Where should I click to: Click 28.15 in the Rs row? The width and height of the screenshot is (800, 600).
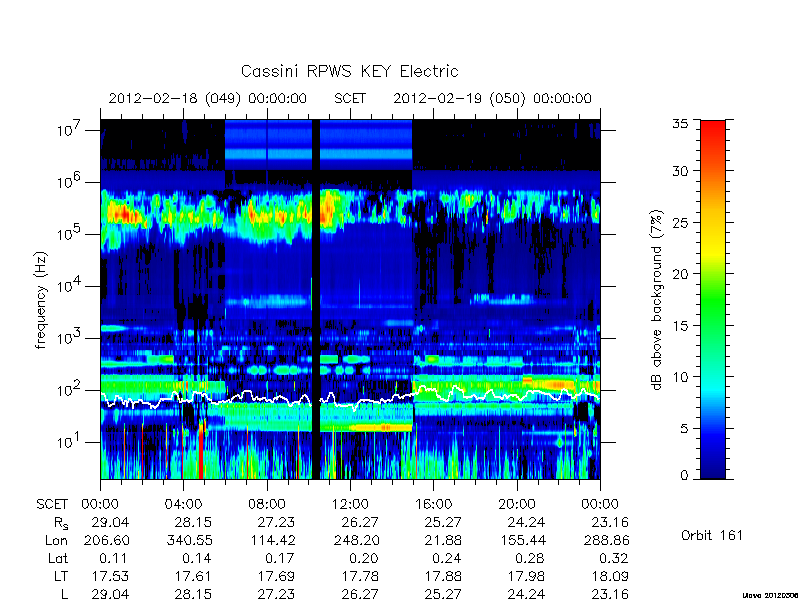coord(192,522)
